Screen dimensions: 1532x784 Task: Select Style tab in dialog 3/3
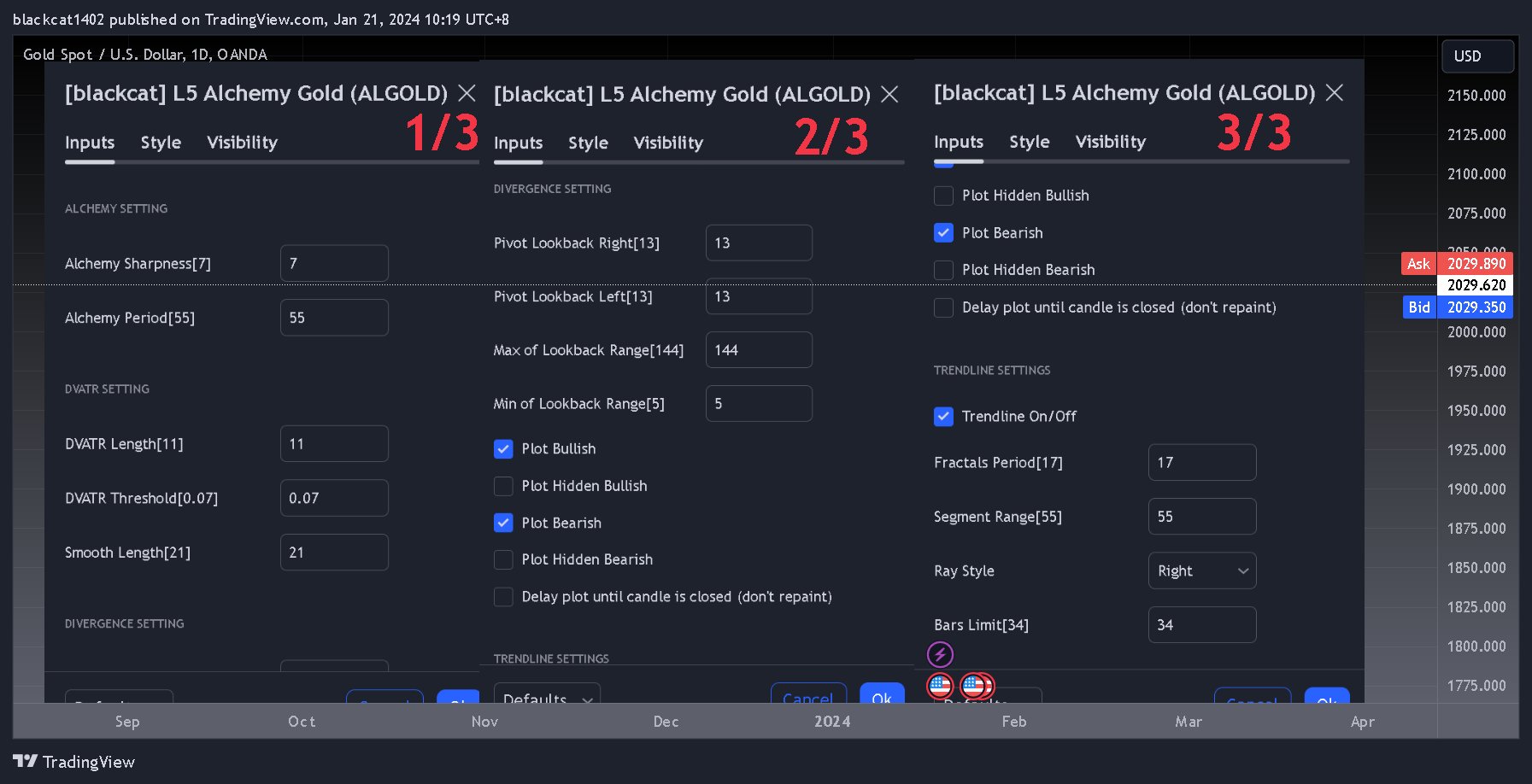1029,142
